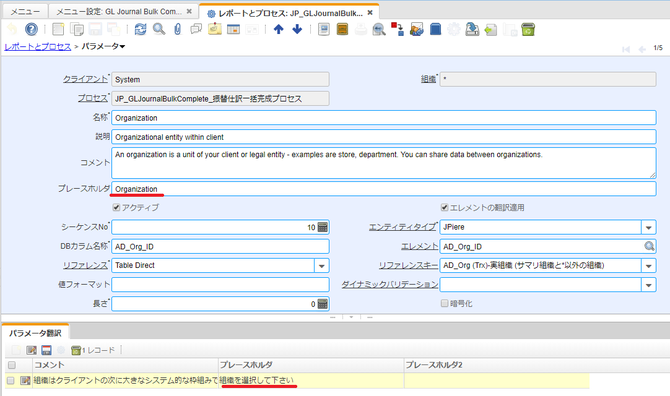The image size is (670, 396).
Task: Click the エレメント label link
Action: click(419, 246)
